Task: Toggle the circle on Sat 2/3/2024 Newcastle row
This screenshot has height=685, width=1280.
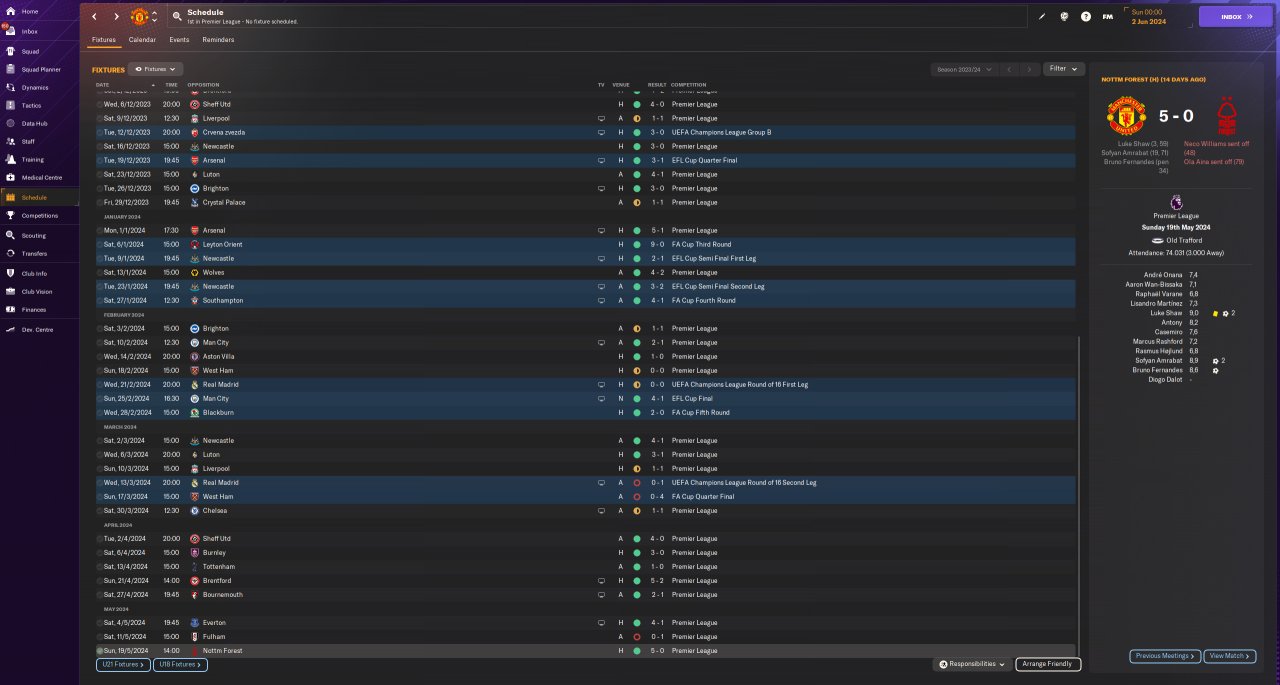Action: 100,440
